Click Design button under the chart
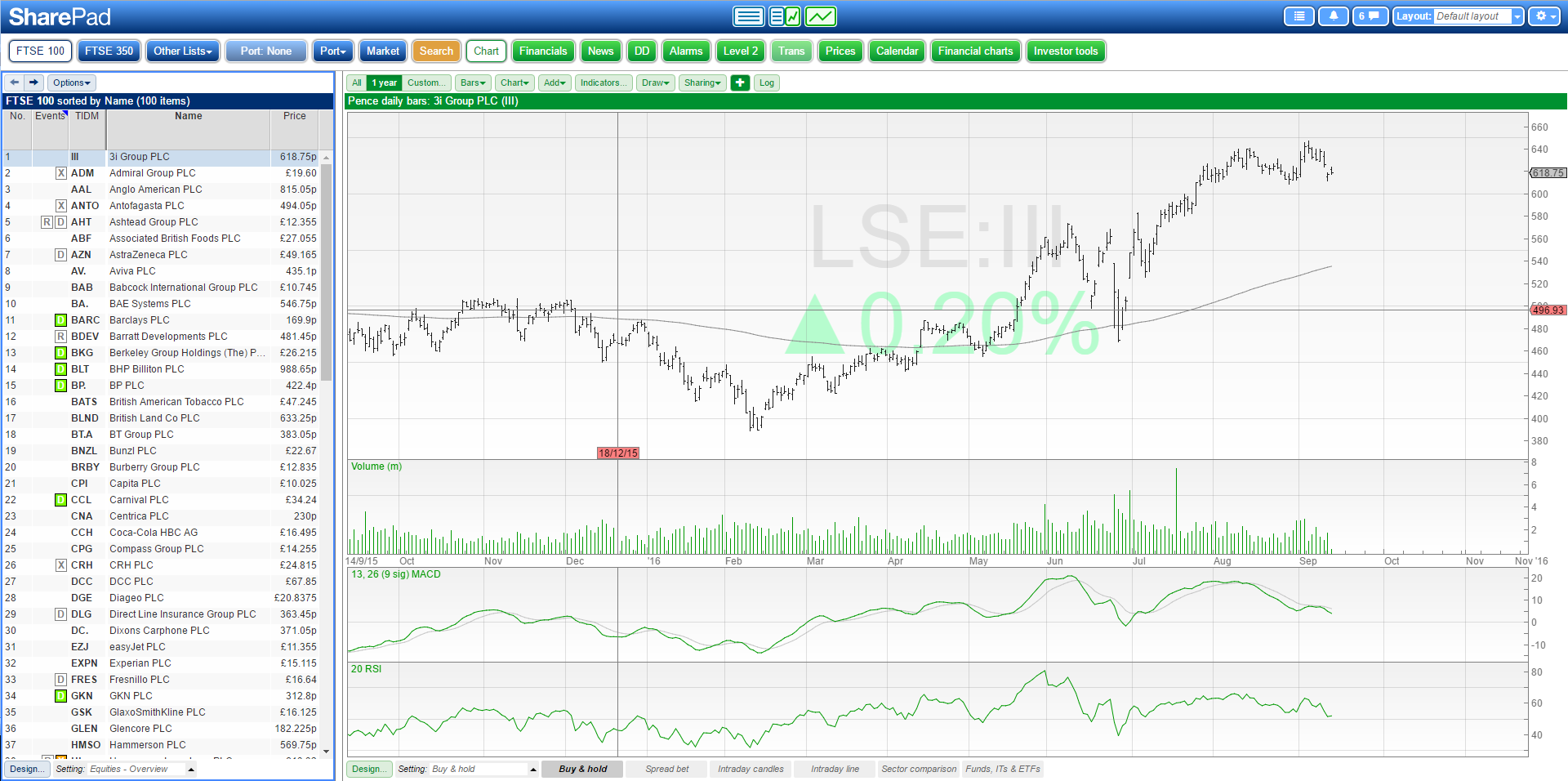 (370, 769)
